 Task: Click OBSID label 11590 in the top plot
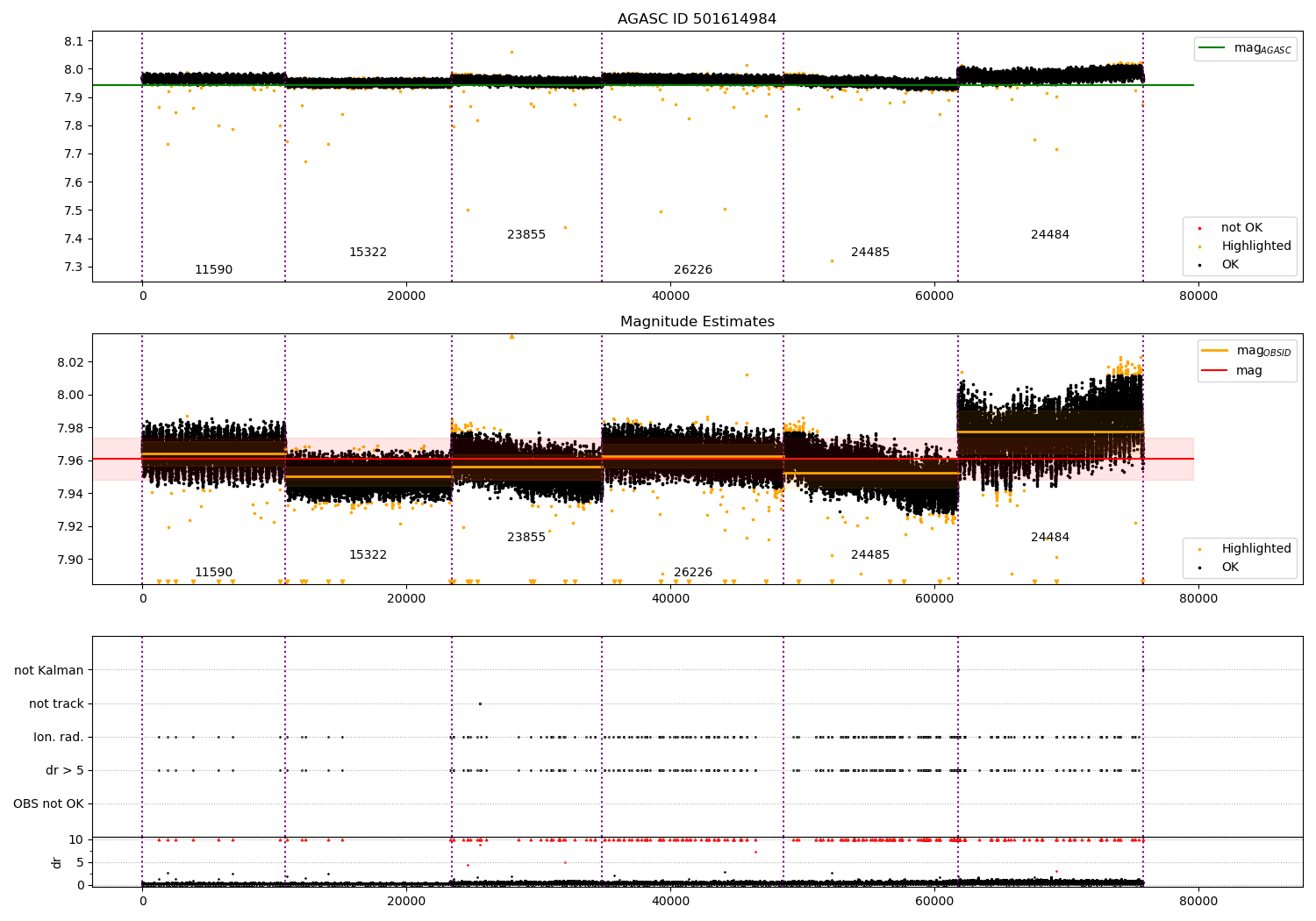click(x=213, y=270)
